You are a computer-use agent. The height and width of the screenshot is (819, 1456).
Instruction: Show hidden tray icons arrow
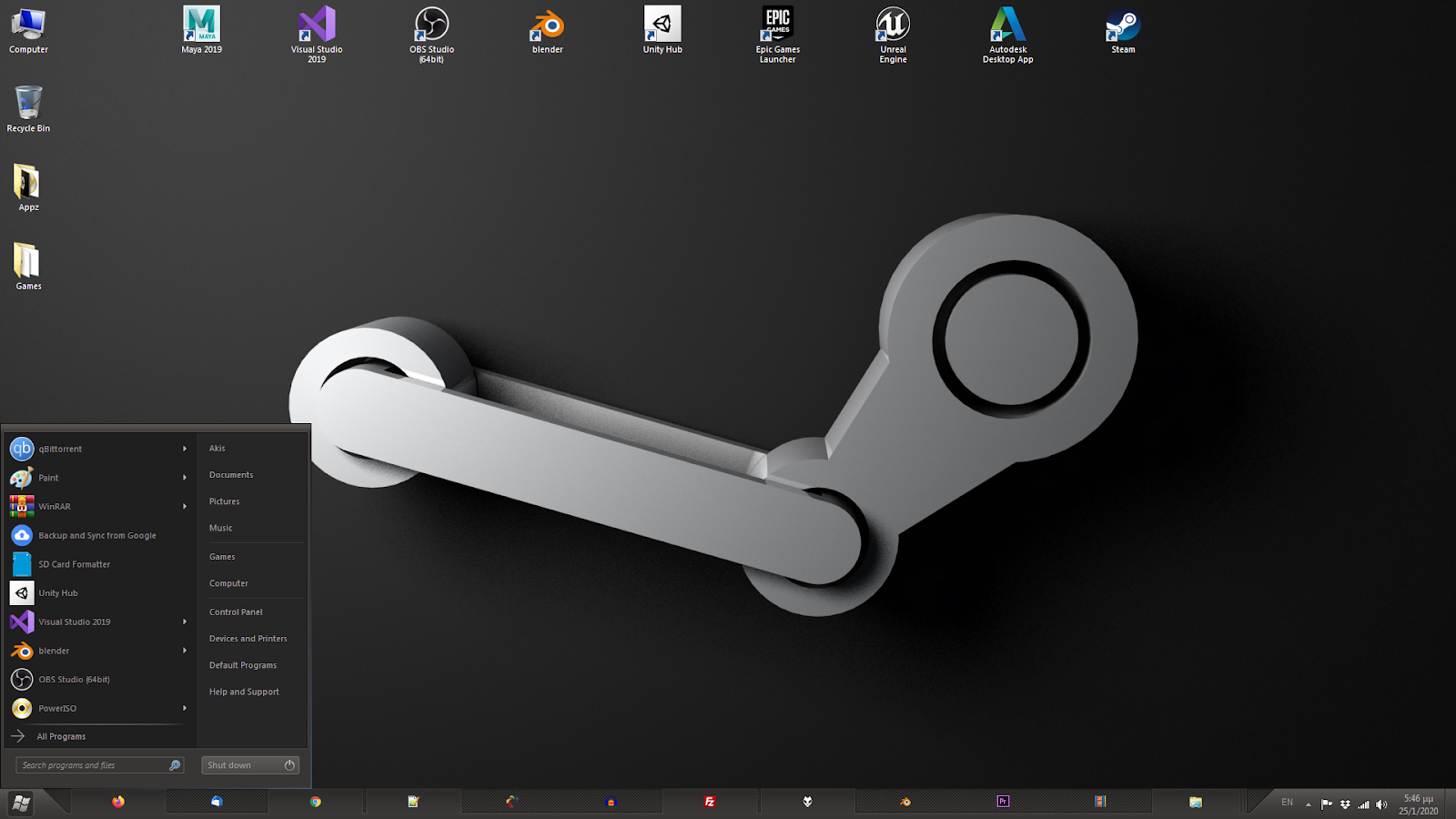1309,804
